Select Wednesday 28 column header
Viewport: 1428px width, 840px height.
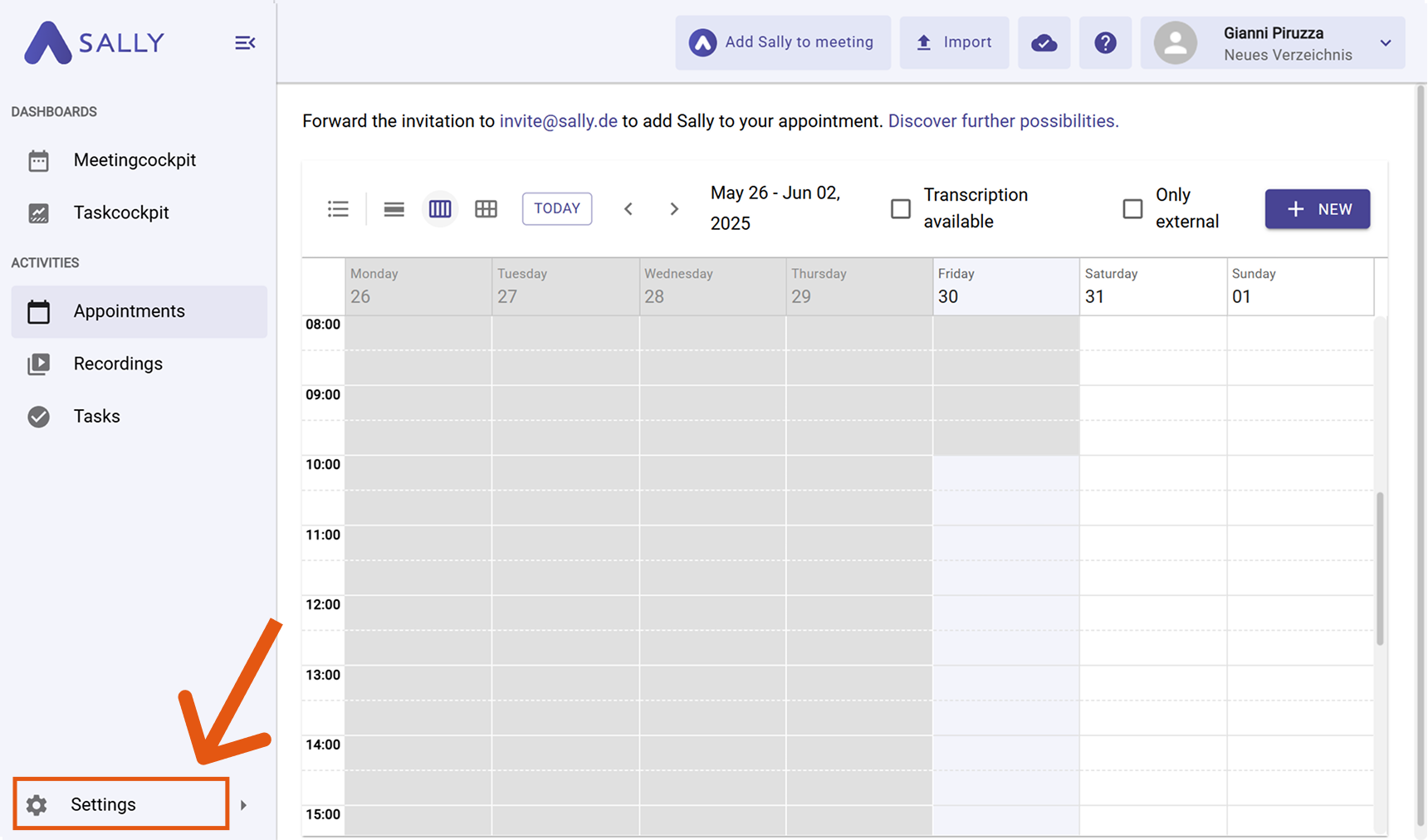click(x=712, y=286)
